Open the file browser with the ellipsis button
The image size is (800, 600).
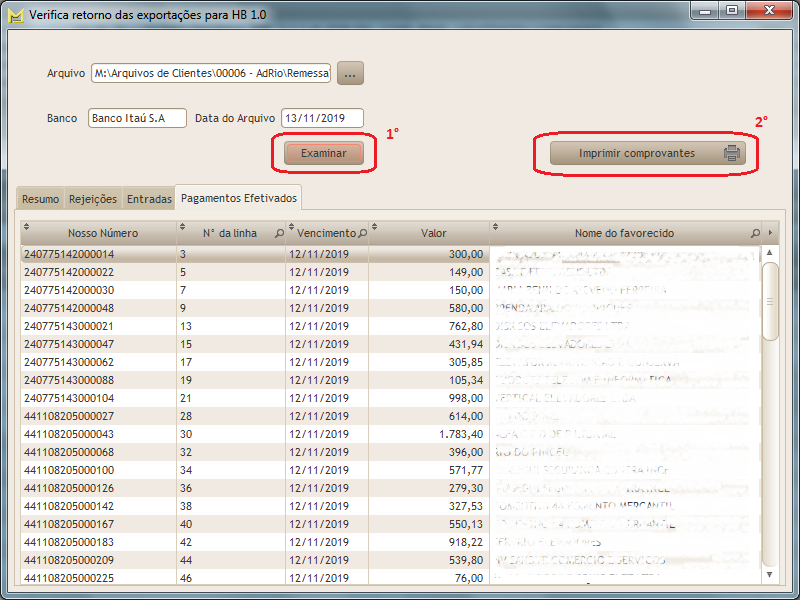(x=350, y=73)
